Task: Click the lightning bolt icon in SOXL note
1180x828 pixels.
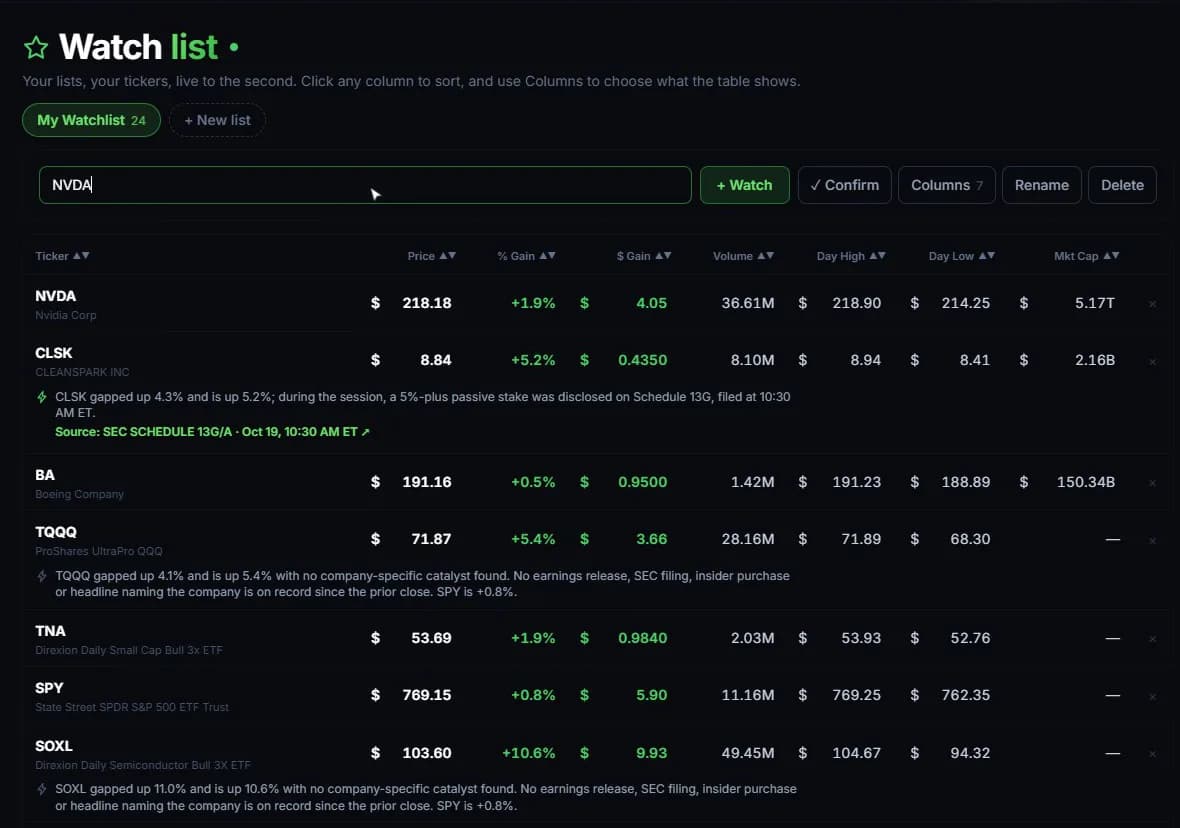Action: [x=42, y=789]
